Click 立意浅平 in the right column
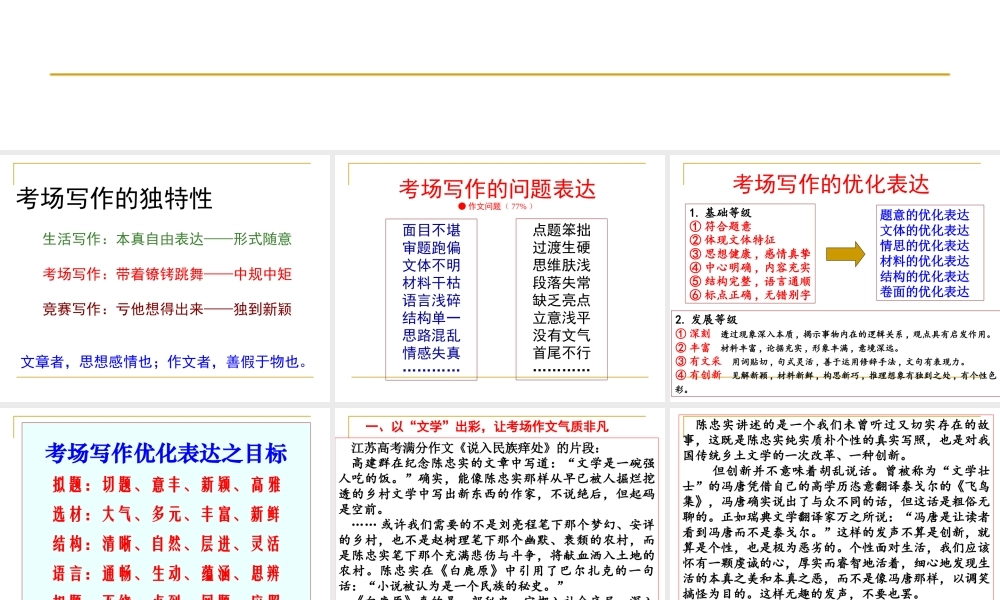 click(x=562, y=318)
